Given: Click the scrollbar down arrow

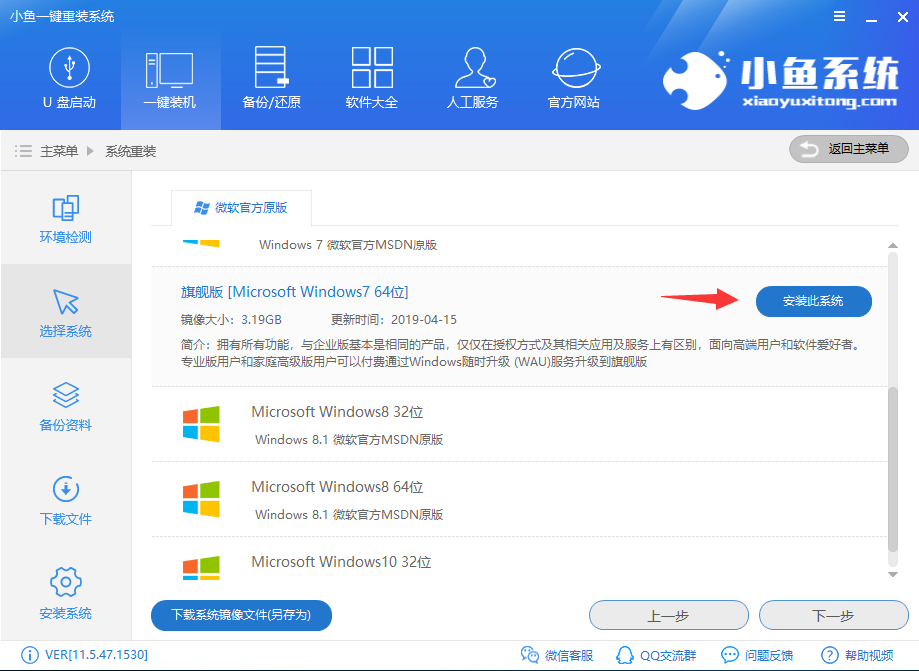Looking at the screenshot, I should pos(893,574).
